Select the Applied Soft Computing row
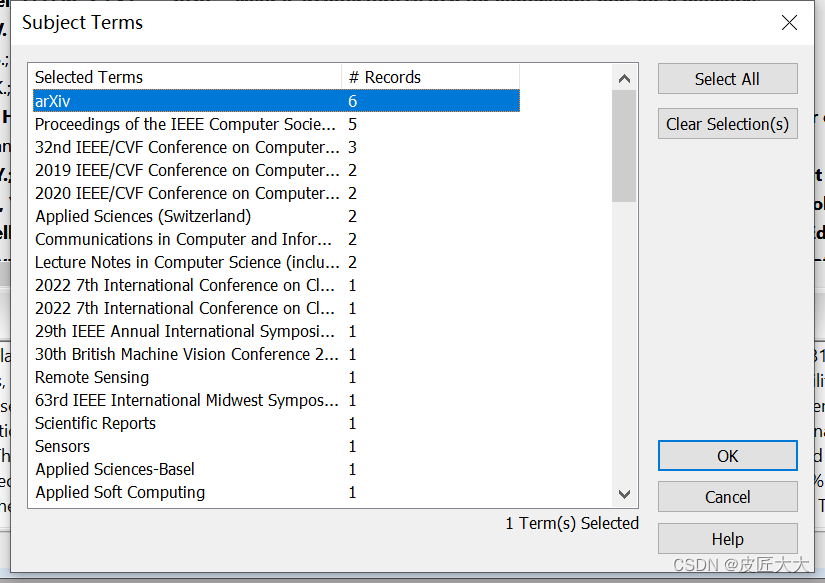825x583 pixels. tap(276, 492)
